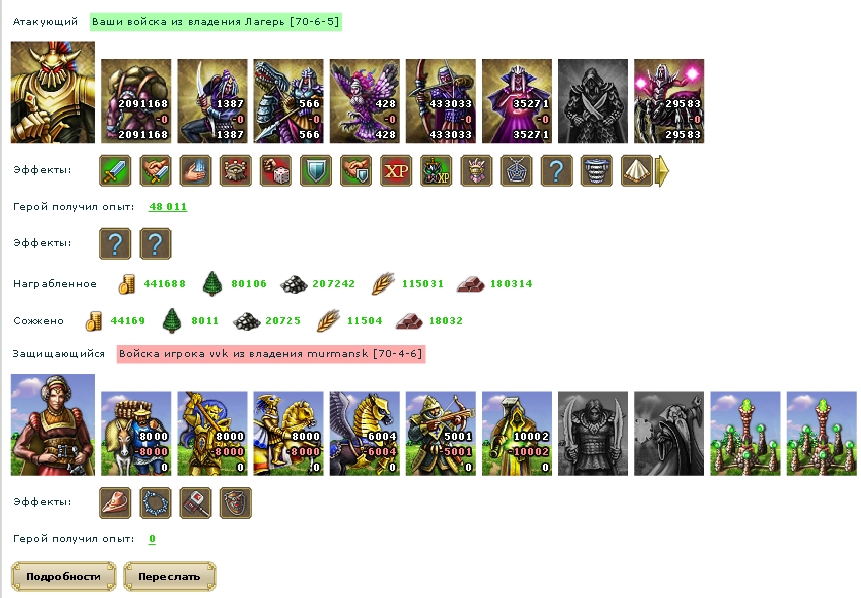Open defender hero experience link 0
This screenshot has height=598, width=861.
tap(152, 539)
